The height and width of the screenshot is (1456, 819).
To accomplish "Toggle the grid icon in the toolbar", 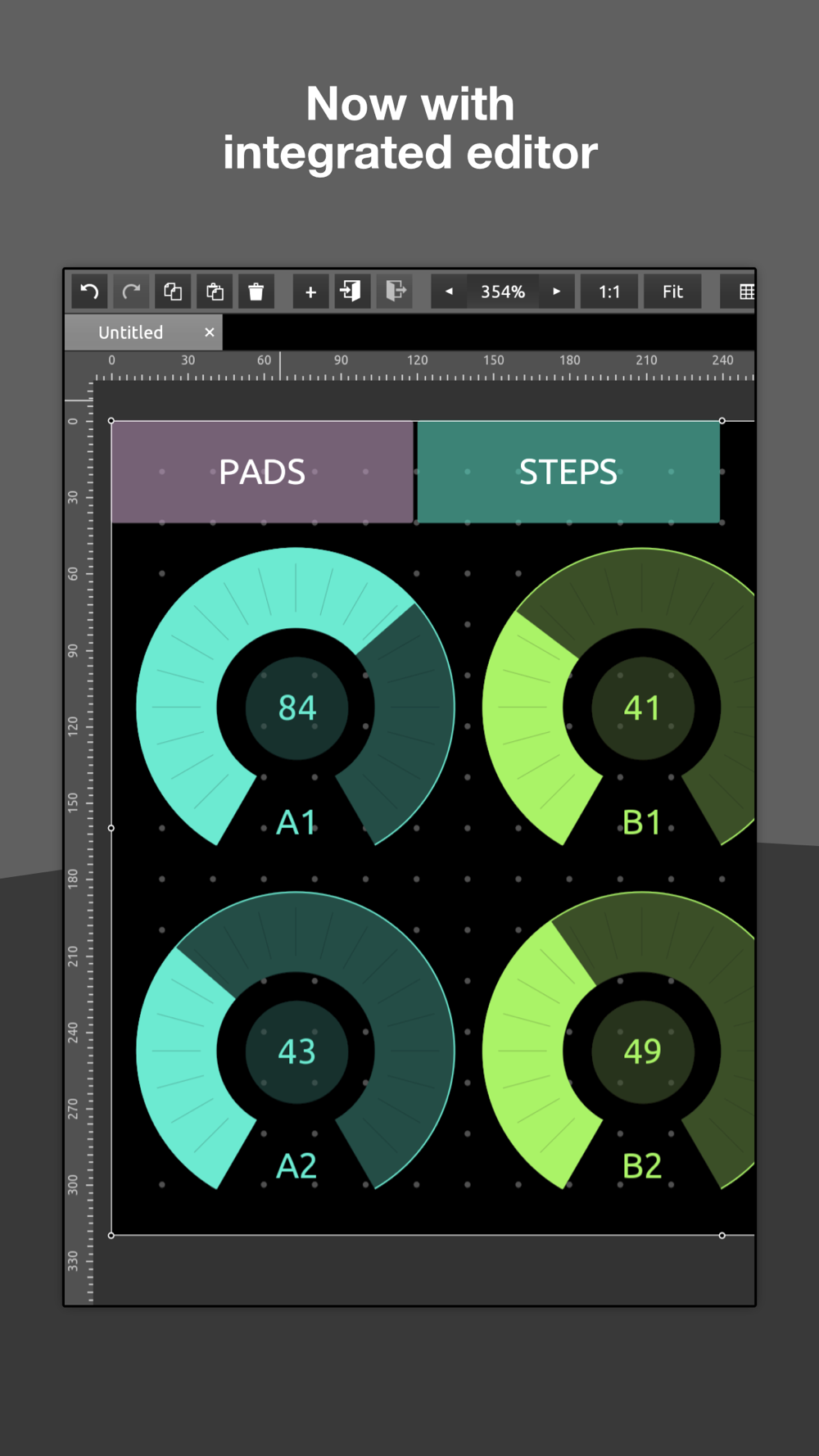I will (744, 292).
